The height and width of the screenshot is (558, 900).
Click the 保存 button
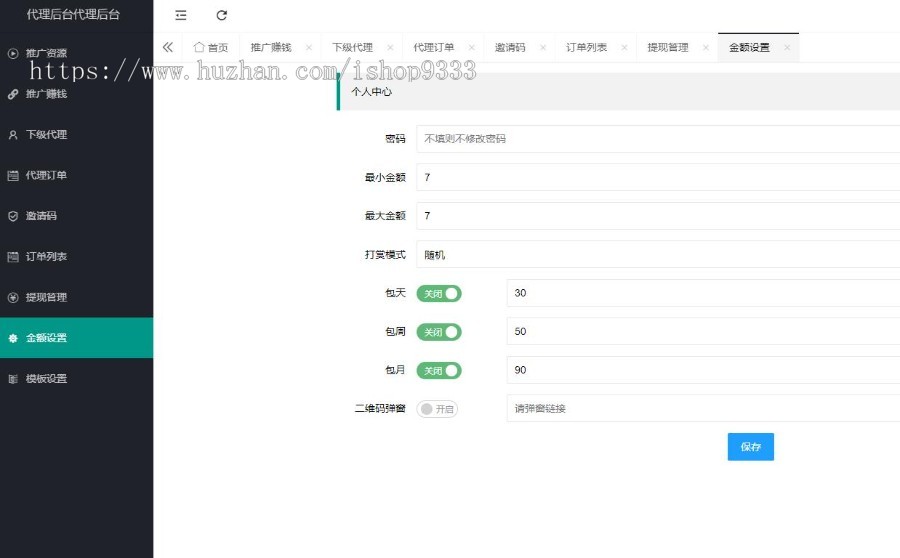click(751, 447)
